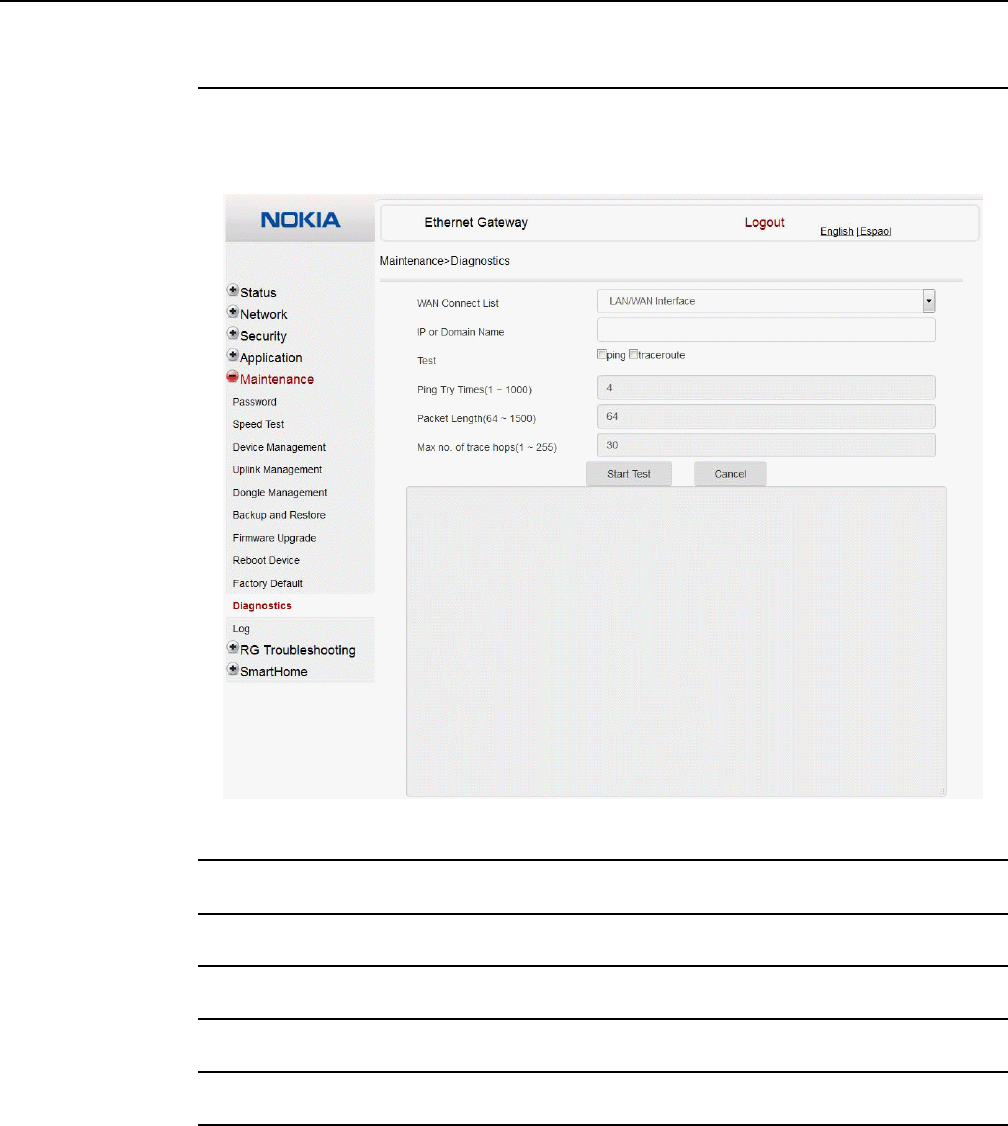Switch language to English
This screenshot has height=1126, width=1008.
pyautogui.click(x=837, y=231)
